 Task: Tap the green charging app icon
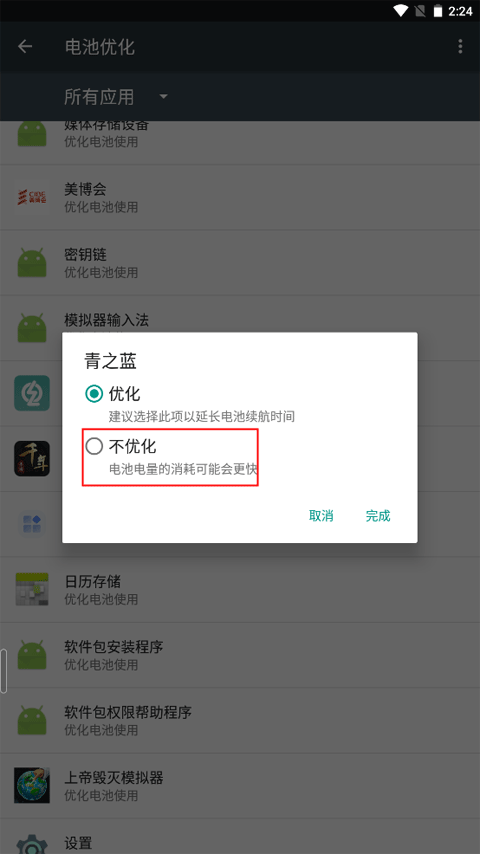tap(32, 393)
